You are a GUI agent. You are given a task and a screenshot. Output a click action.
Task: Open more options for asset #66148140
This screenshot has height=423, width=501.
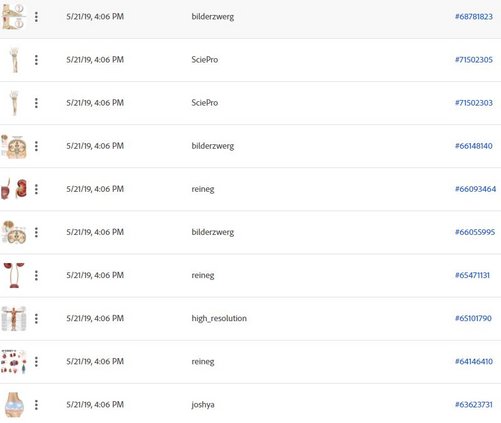pyautogui.click(x=36, y=146)
